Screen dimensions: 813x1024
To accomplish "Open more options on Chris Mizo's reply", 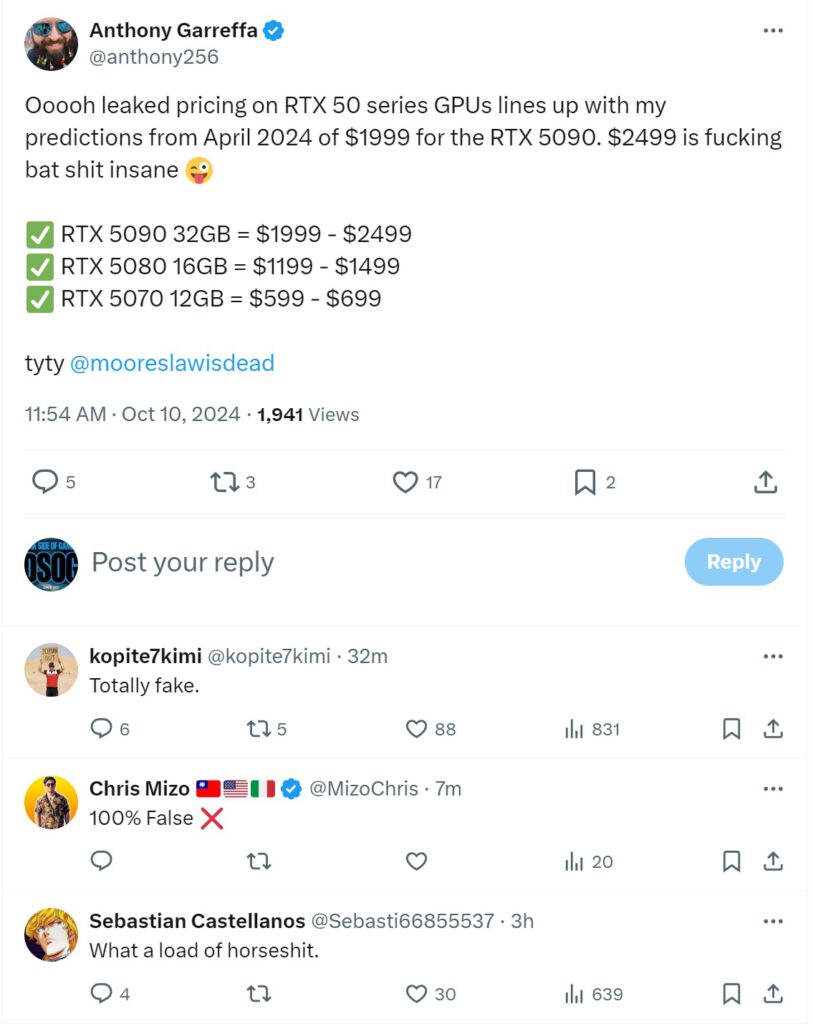I will (x=773, y=788).
